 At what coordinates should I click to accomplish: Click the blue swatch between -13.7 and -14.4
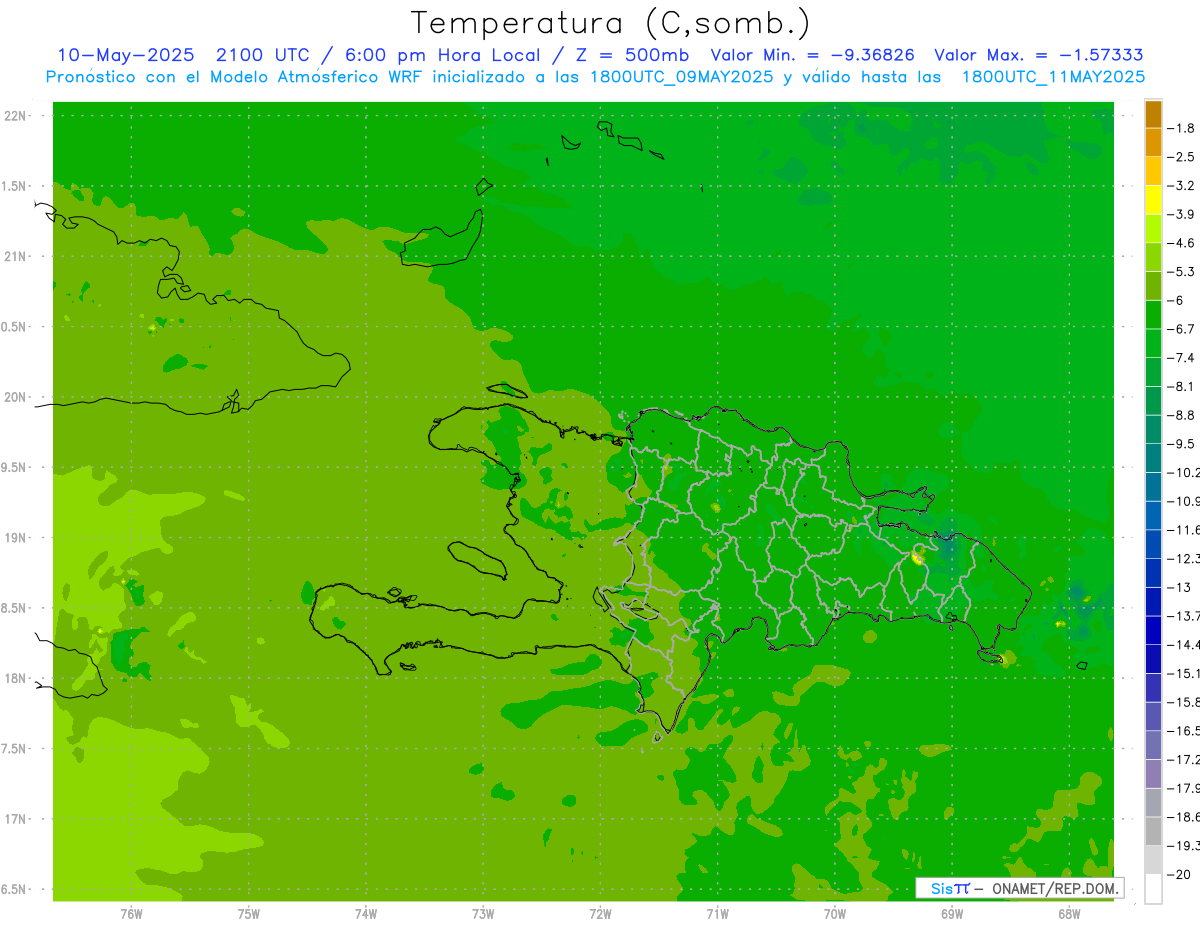click(1153, 630)
